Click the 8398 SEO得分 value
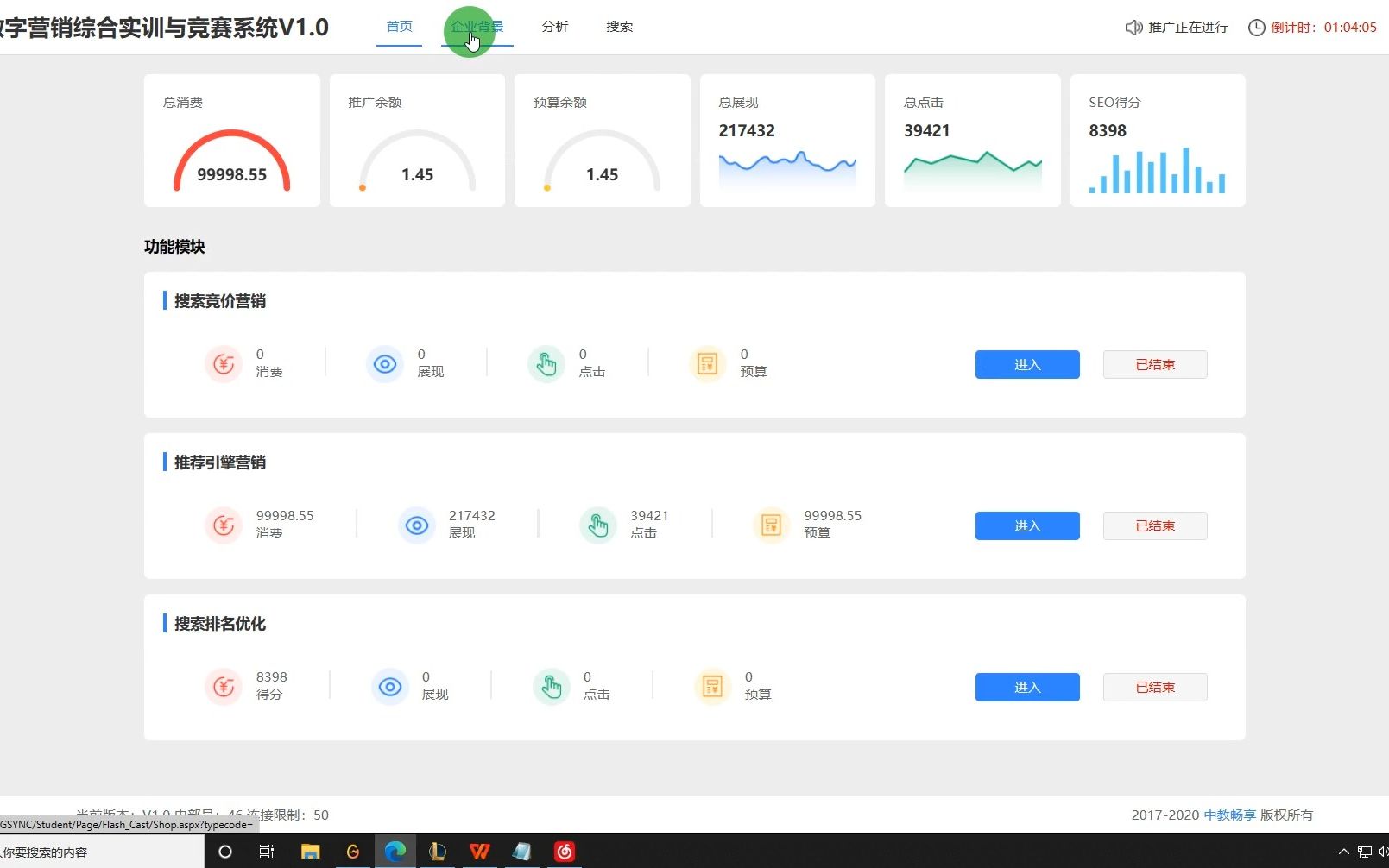 tap(1108, 130)
